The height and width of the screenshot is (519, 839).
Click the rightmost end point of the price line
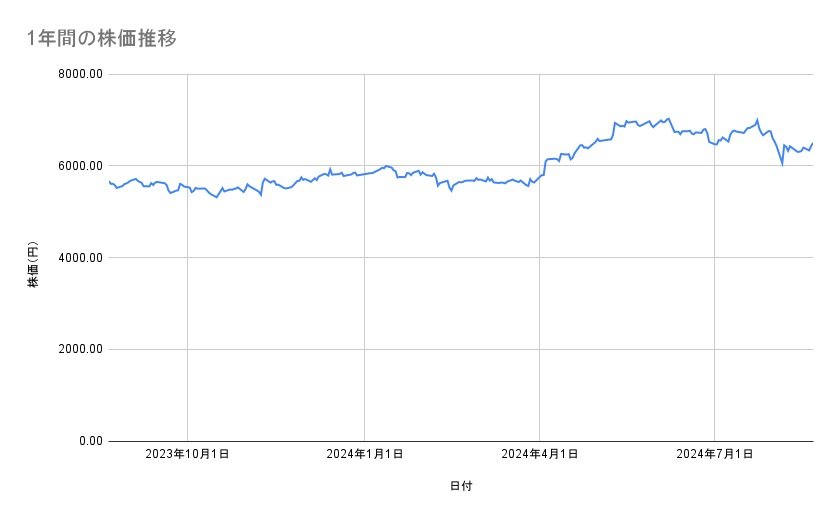pyautogui.click(x=812, y=143)
